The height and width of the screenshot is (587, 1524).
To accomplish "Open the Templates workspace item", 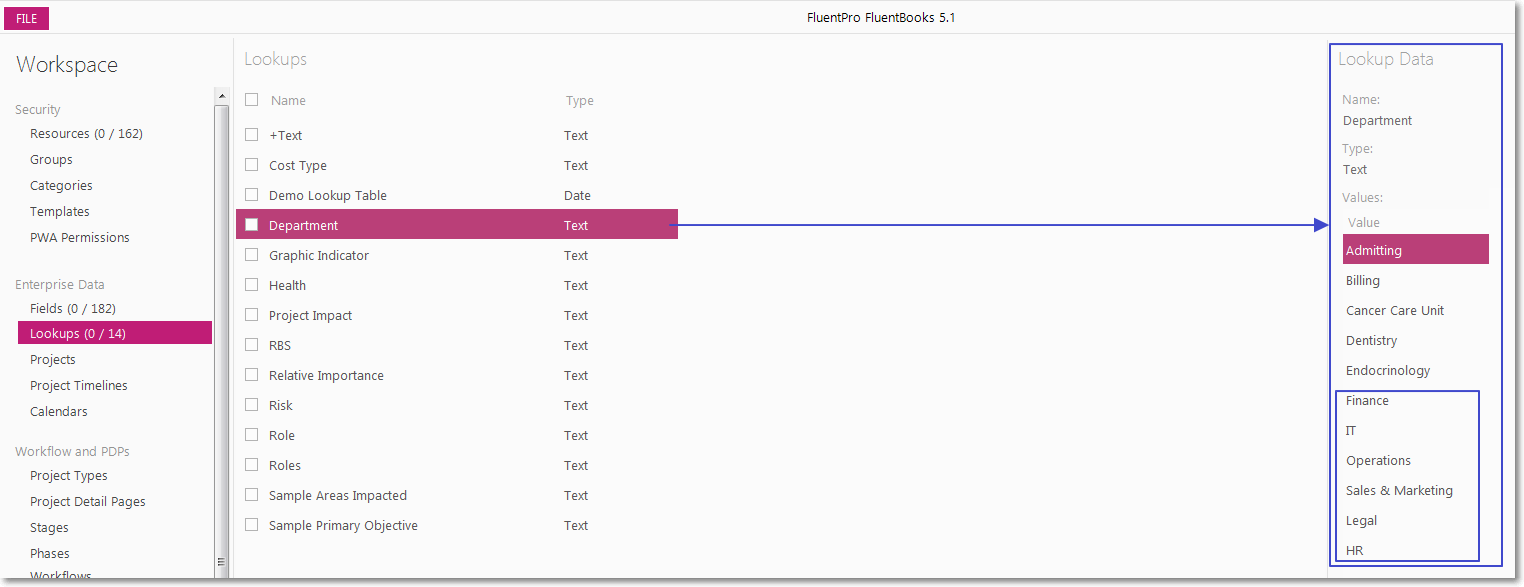I will 60,212.
